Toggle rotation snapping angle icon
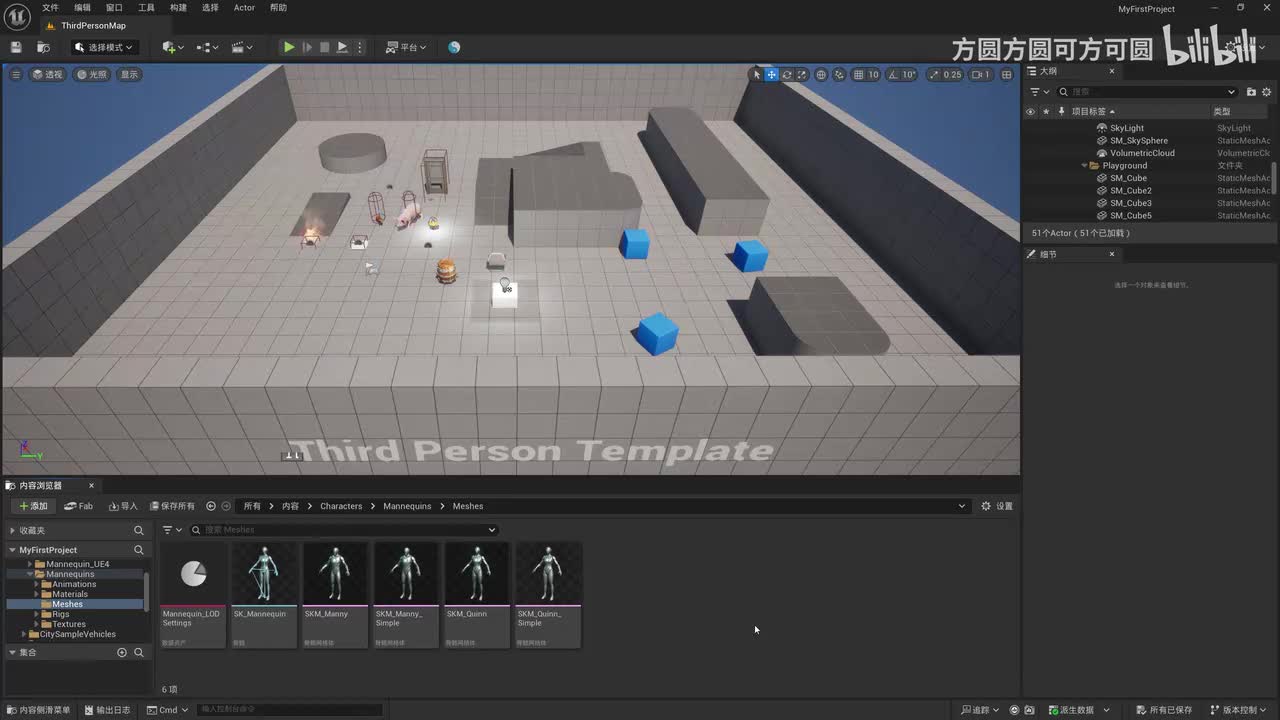1280x720 pixels. pos(894,74)
